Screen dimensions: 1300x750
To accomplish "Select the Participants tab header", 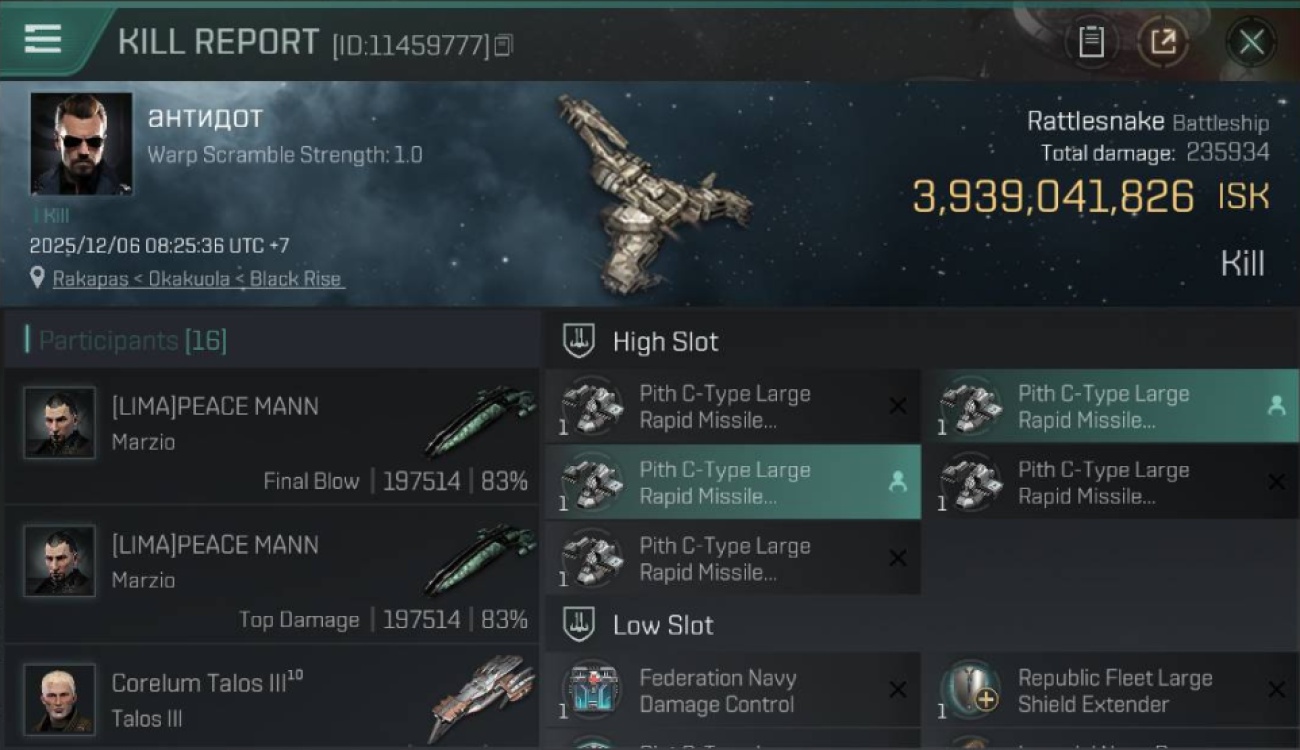I will (132, 341).
